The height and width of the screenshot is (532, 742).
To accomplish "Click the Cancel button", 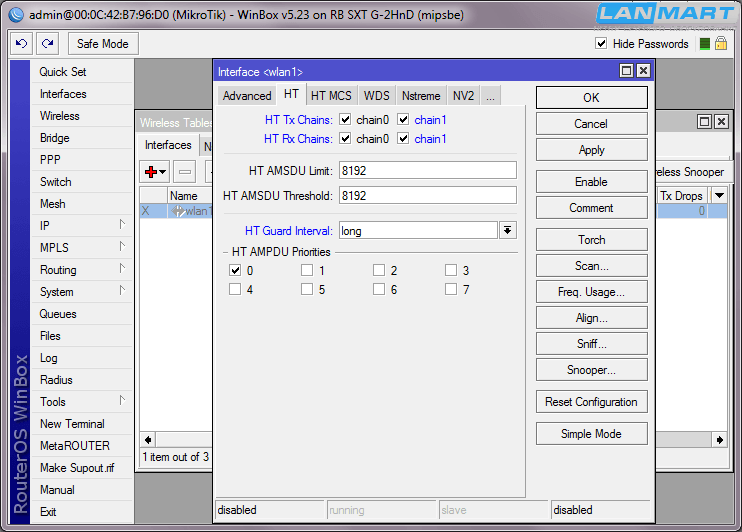I will [592, 124].
